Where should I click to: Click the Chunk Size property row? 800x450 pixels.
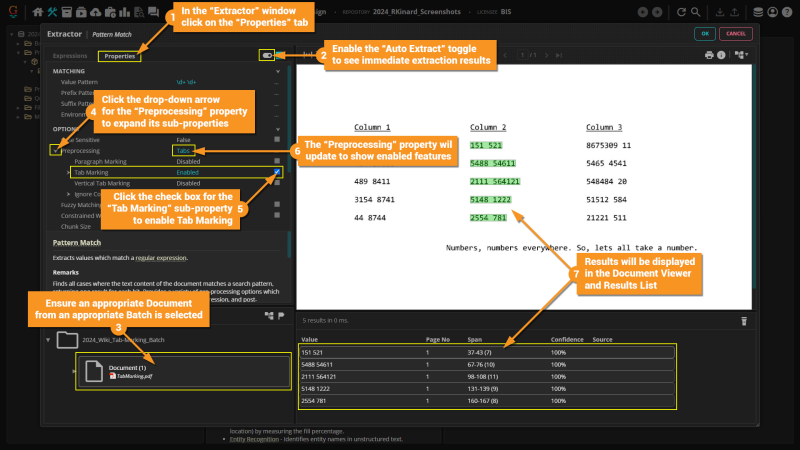point(166,227)
